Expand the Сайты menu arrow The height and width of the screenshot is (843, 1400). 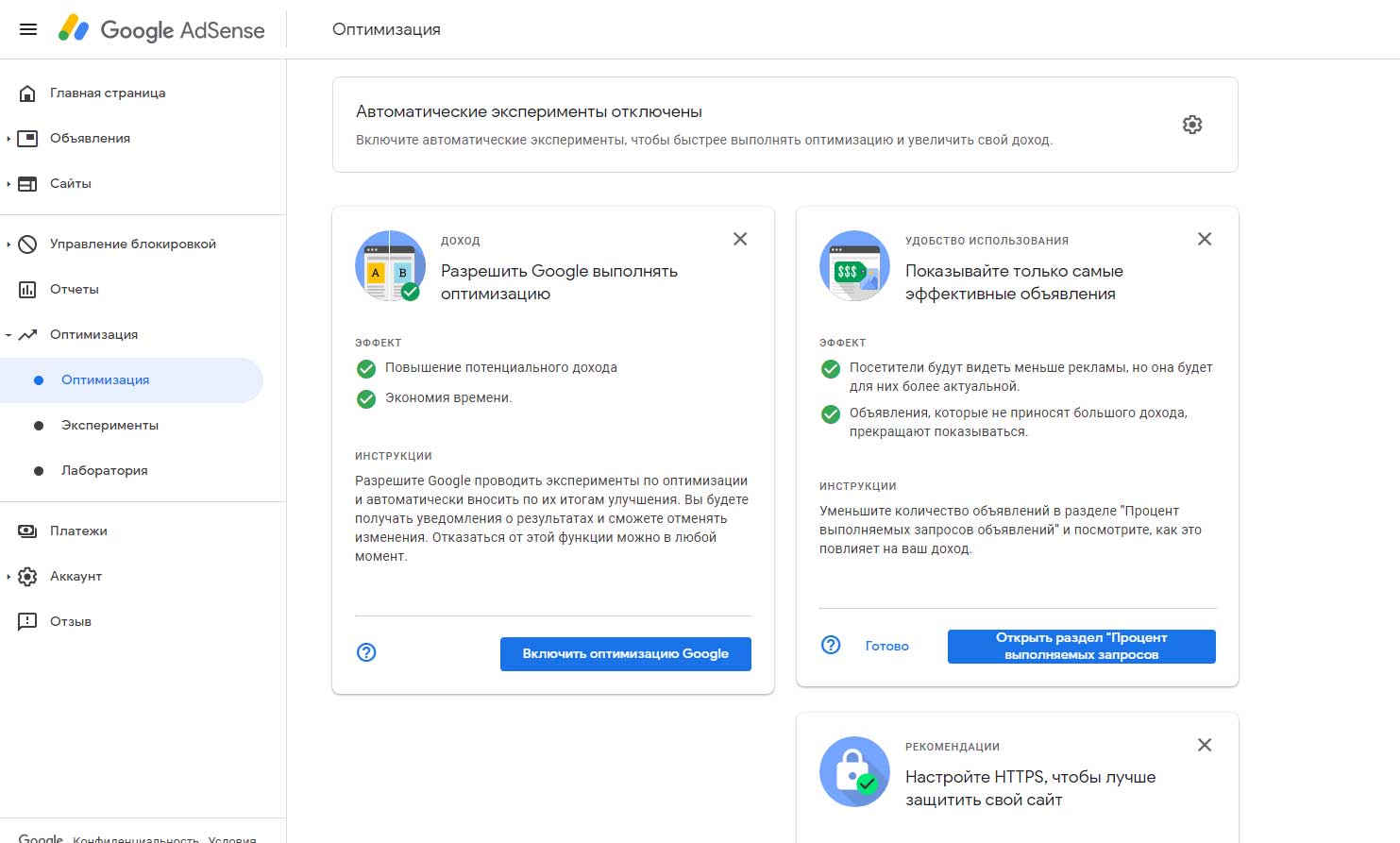click(8, 184)
